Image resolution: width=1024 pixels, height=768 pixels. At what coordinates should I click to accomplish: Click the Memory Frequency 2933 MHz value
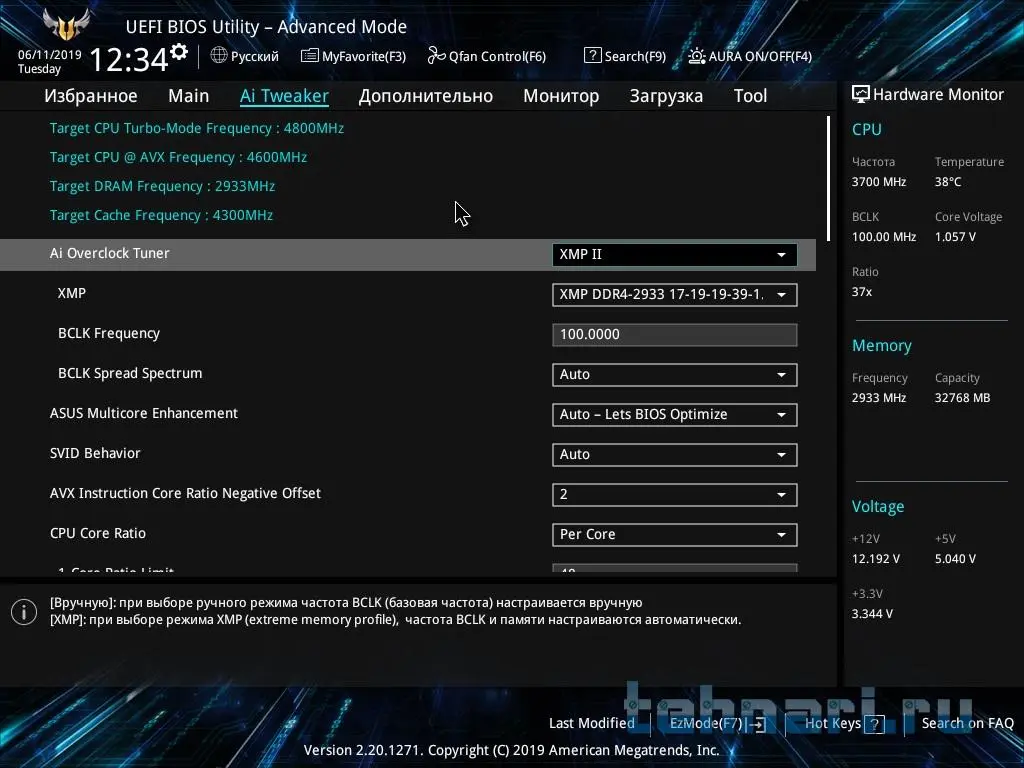click(x=878, y=398)
